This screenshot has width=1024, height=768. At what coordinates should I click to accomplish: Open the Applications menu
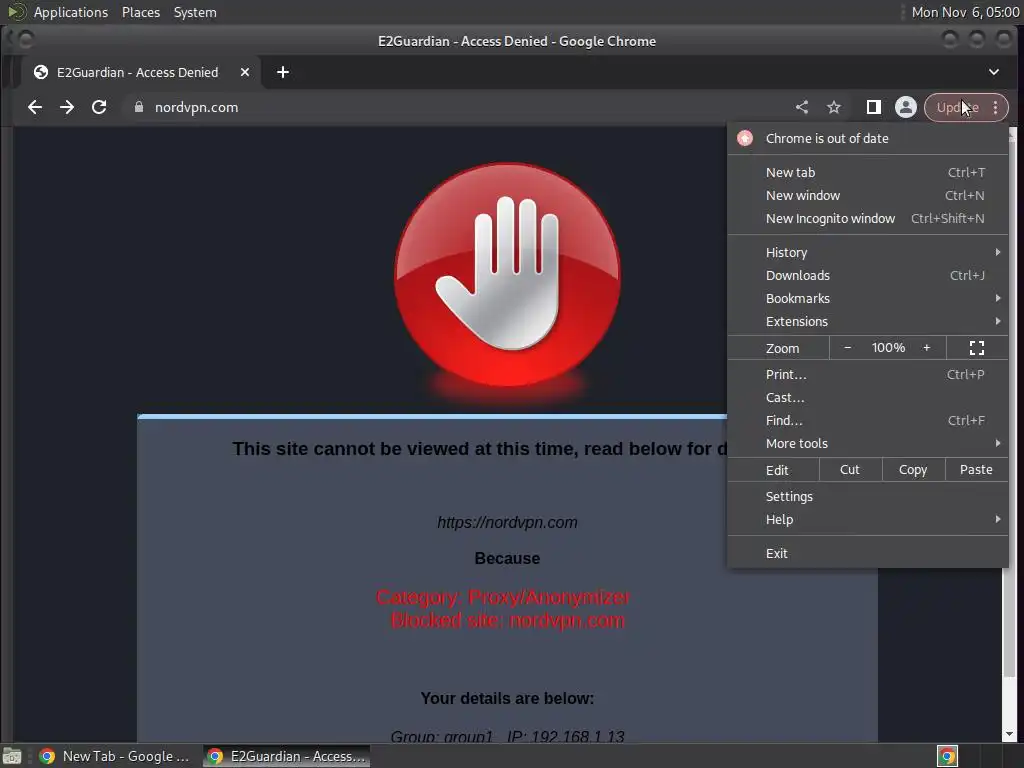[71, 12]
